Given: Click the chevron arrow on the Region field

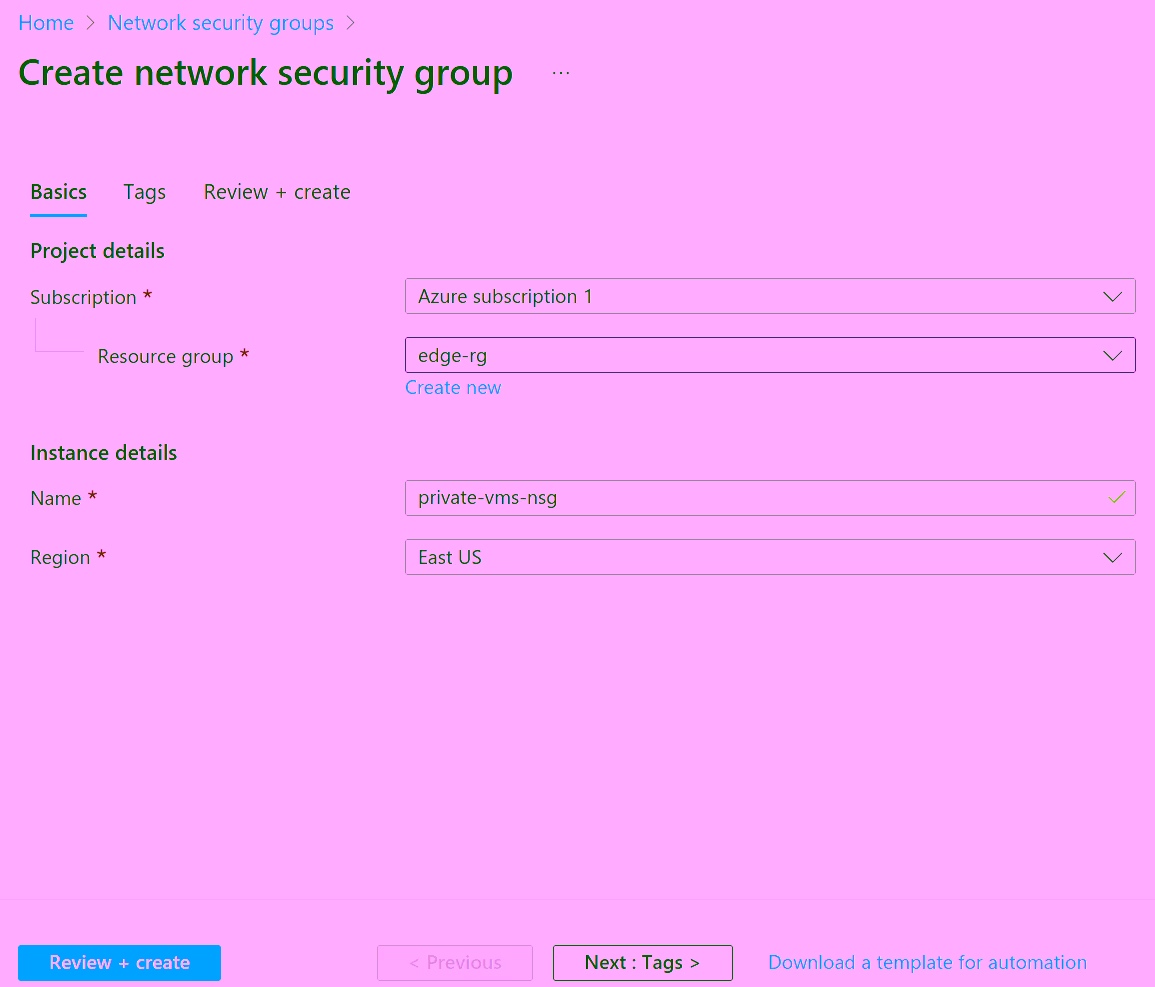Looking at the screenshot, I should 1112,558.
